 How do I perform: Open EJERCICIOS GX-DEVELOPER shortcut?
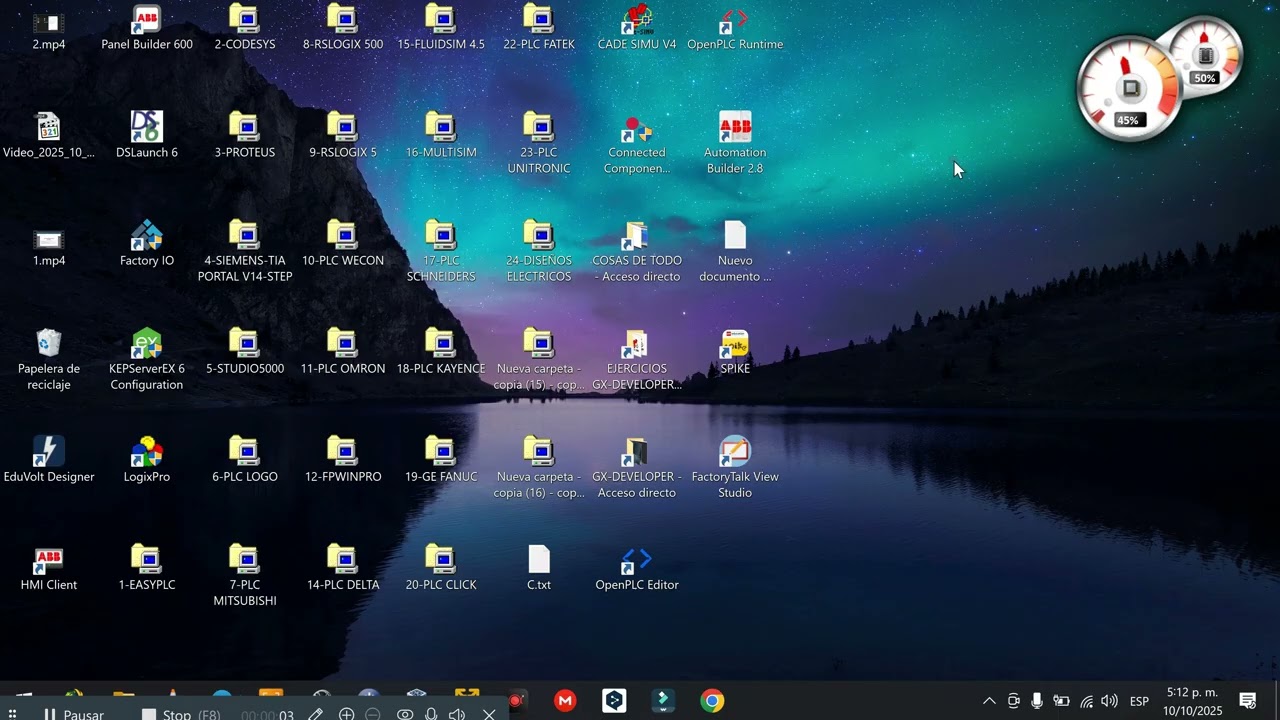pos(637,360)
